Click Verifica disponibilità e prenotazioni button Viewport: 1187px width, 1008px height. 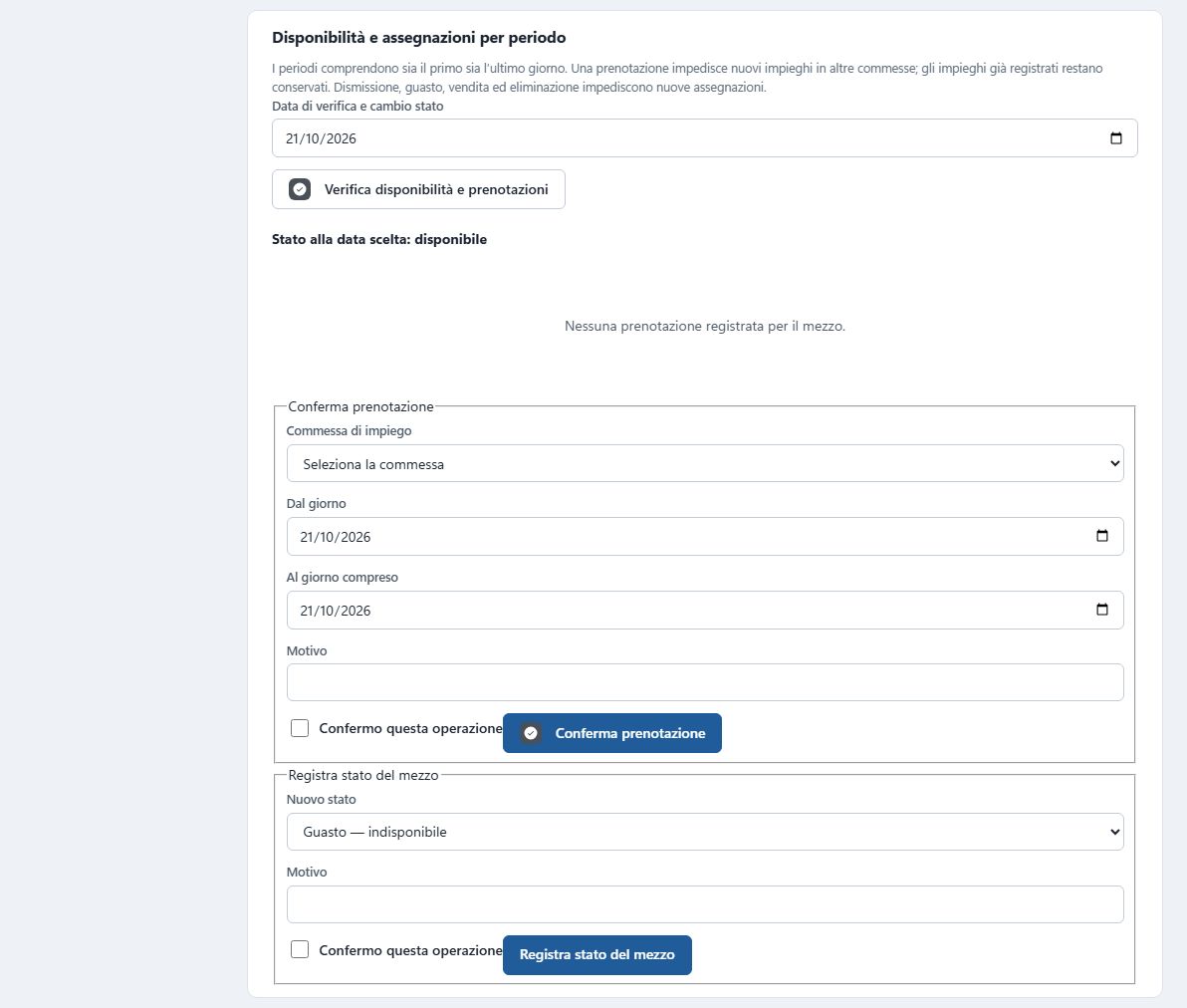click(x=418, y=189)
